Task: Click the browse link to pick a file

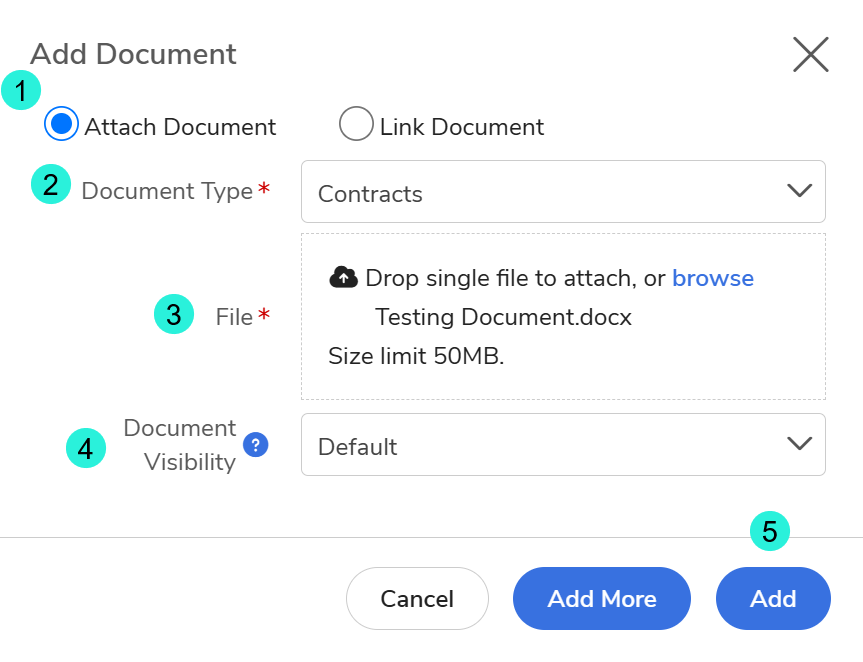Action: point(713,278)
